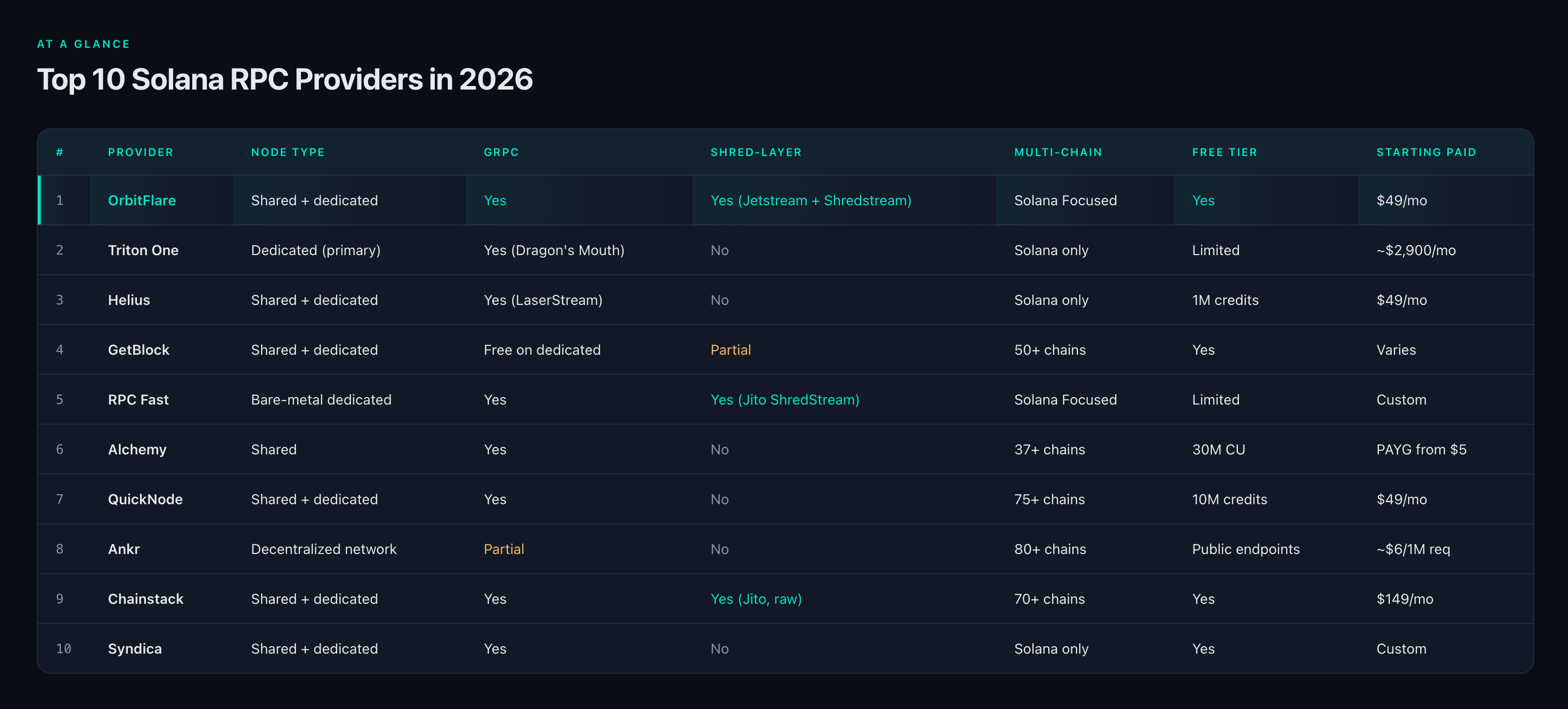The height and width of the screenshot is (709, 1568).
Task: Click the SHRED-LAYER column header
Action: [x=756, y=152]
